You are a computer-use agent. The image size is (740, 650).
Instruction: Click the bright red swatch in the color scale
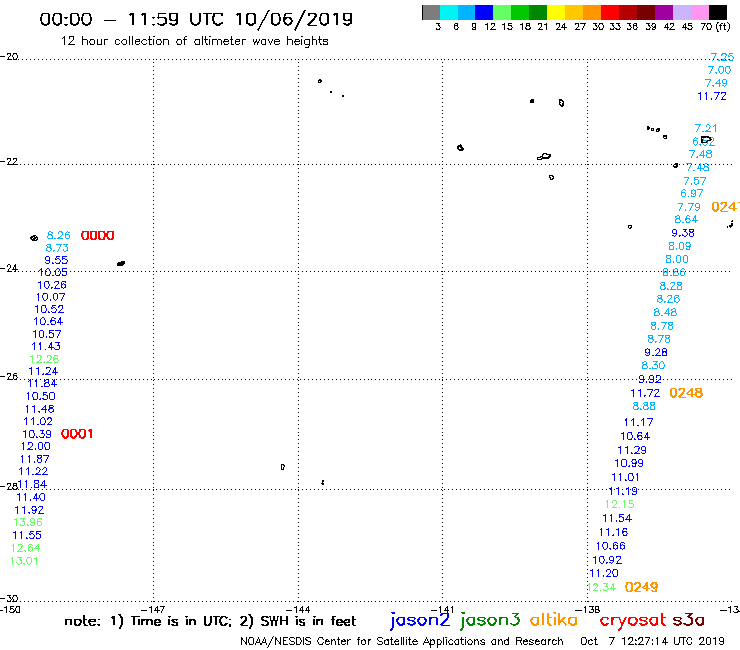point(610,12)
